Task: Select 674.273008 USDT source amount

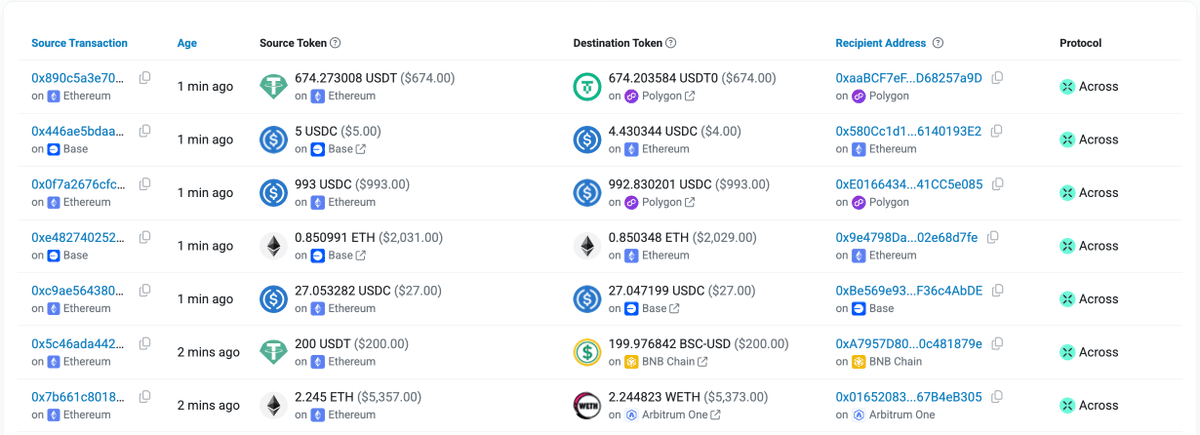Action: [x=345, y=78]
